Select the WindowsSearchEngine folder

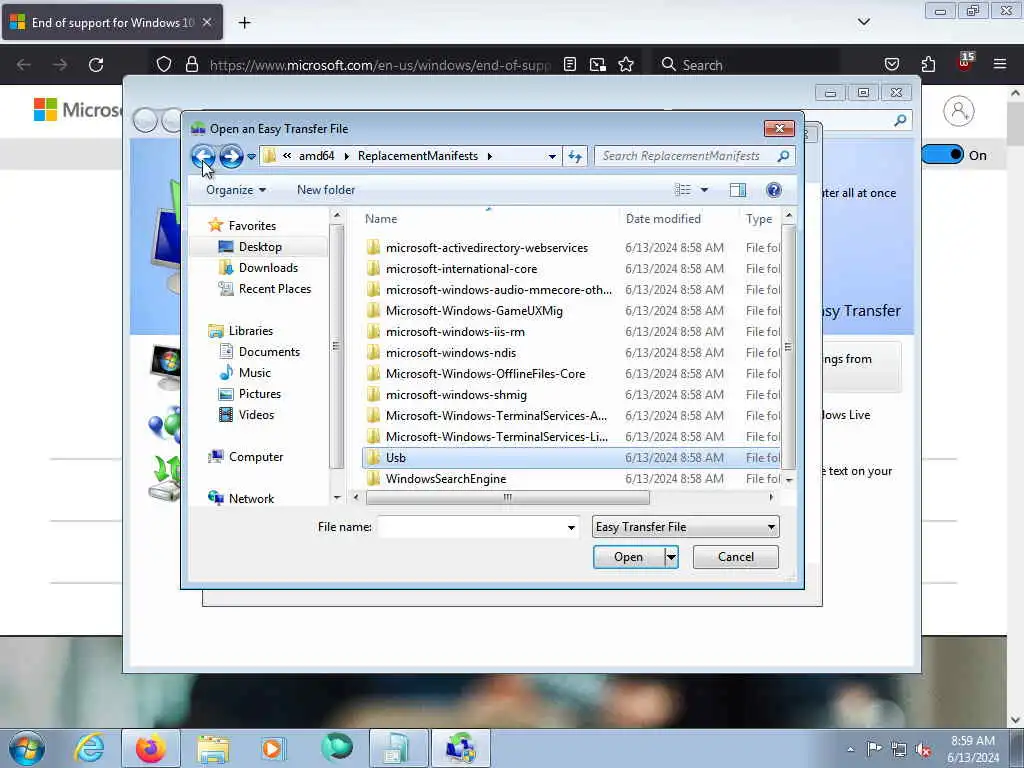click(445, 479)
